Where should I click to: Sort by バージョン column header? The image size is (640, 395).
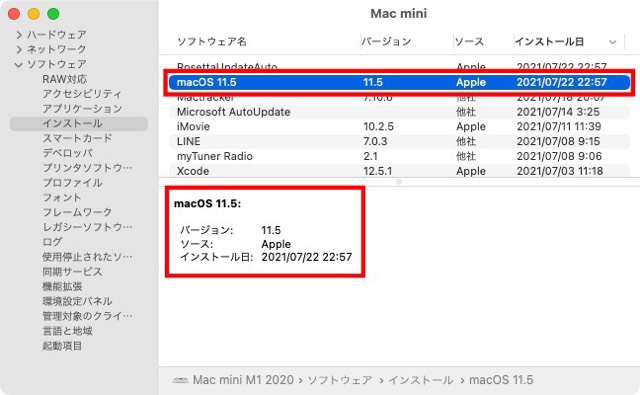click(386, 42)
